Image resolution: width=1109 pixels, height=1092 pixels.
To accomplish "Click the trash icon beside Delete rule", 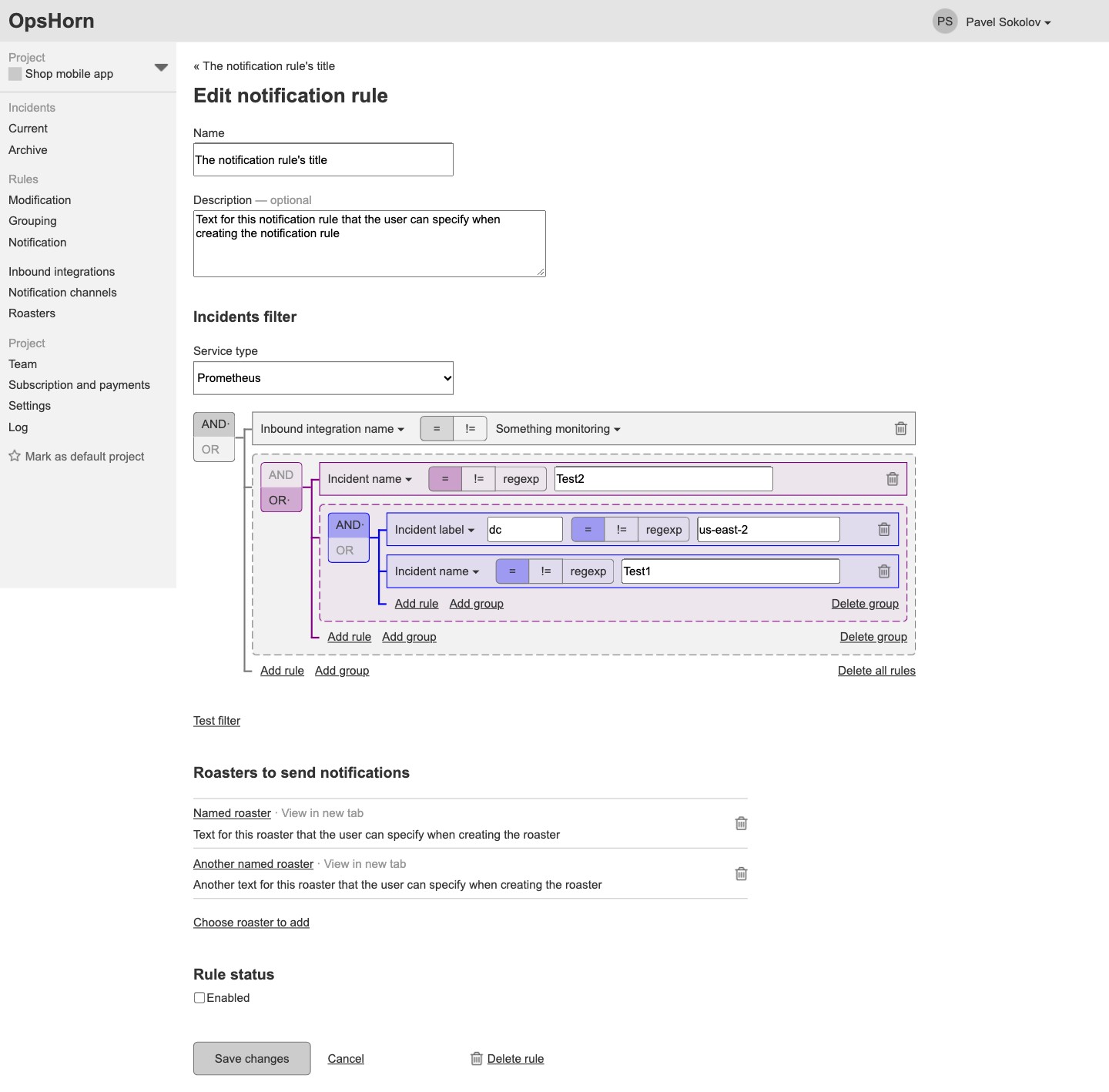I will tap(477, 1059).
